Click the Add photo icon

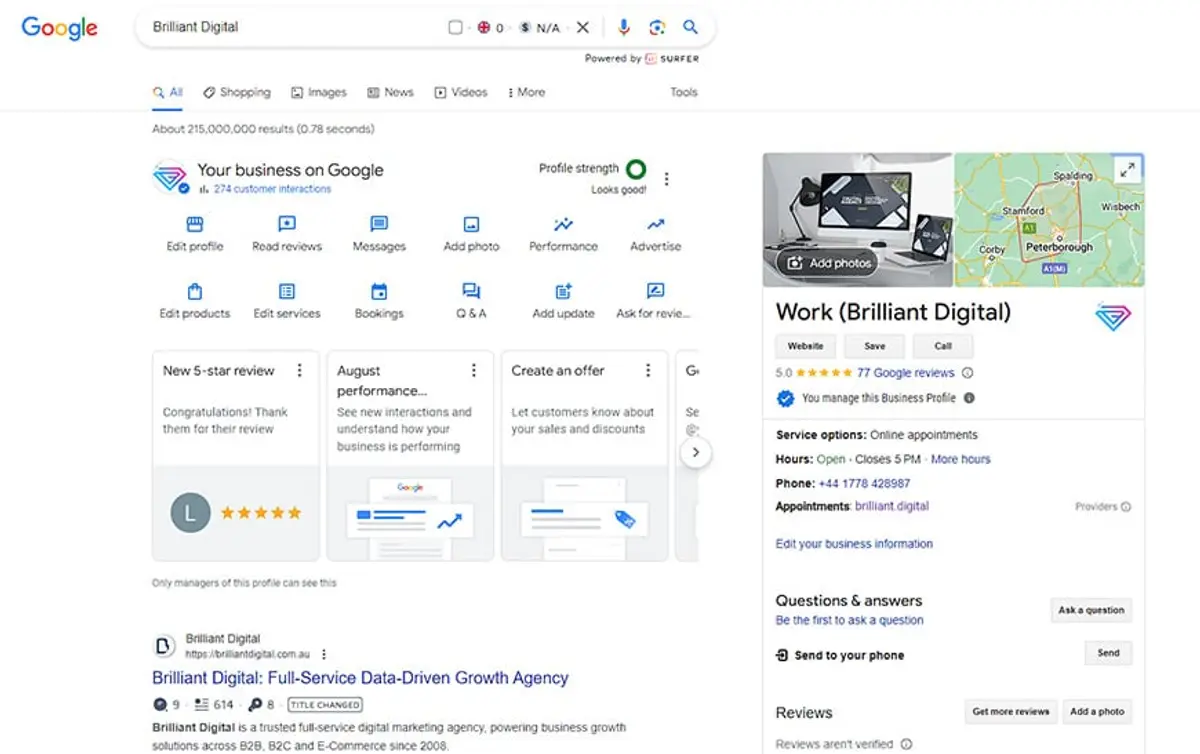(x=470, y=229)
